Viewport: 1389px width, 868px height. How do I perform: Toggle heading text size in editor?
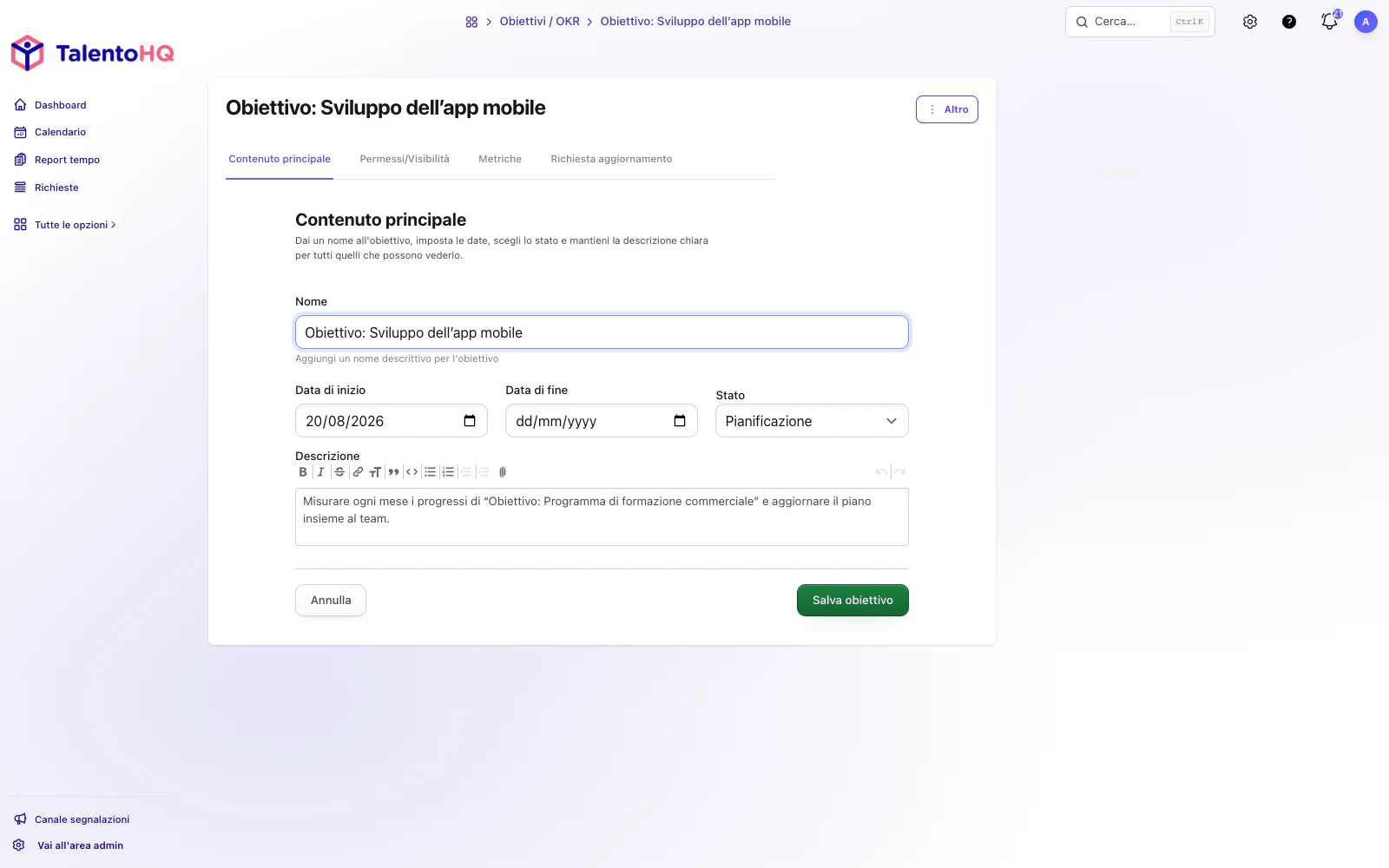[x=376, y=472]
